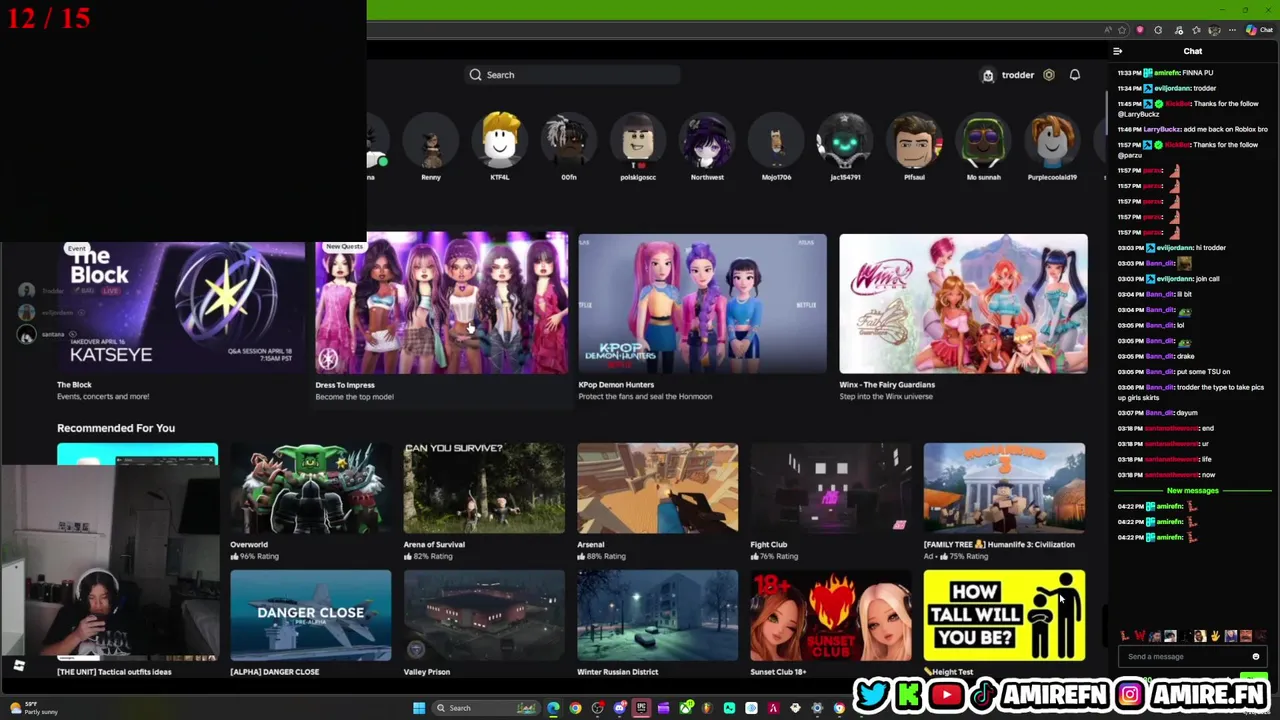Open friend Renny's avatar
Image resolution: width=1280 pixels, height=720 pixels.
tap(431, 141)
